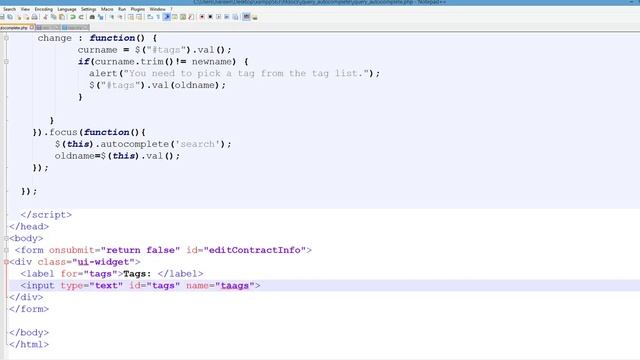Click the Cut toolbar icon
This screenshot has height=360, width=640.
(45, 17)
